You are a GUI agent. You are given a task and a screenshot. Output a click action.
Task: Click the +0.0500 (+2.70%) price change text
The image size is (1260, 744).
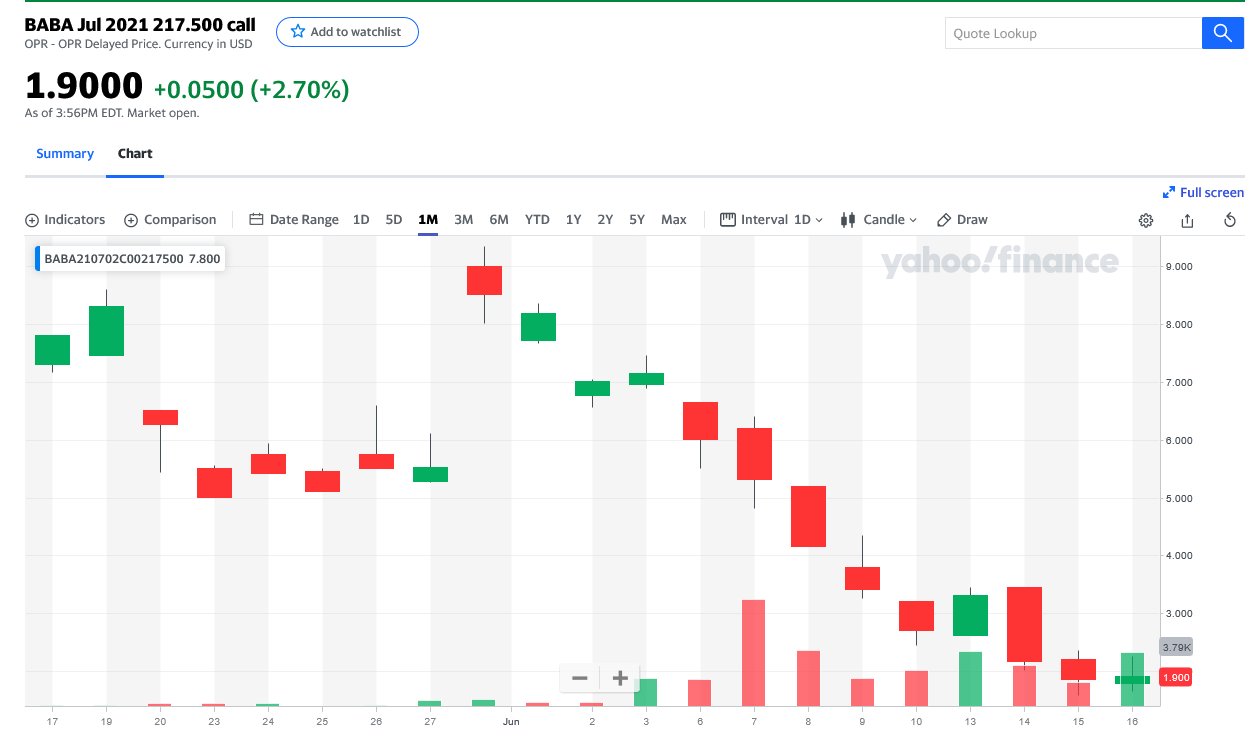(251, 90)
